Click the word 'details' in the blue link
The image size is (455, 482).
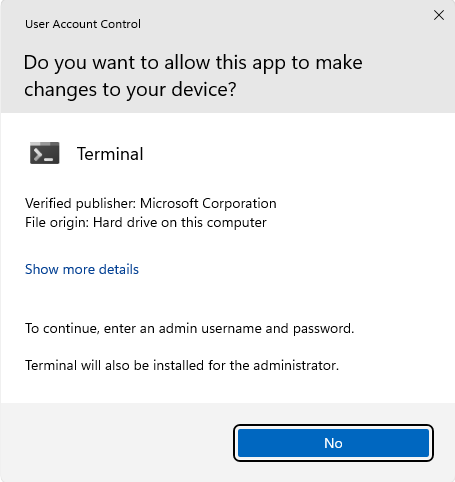point(119,269)
